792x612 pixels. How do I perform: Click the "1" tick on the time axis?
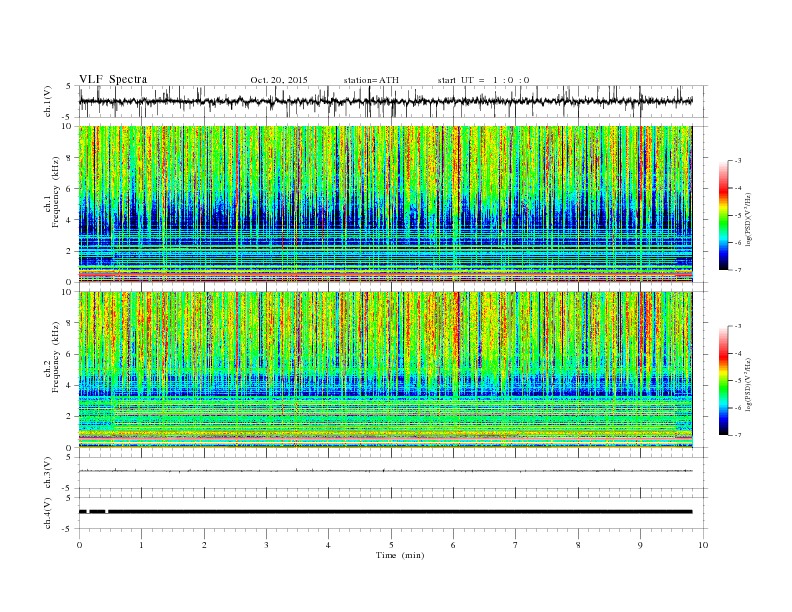[x=141, y=545]
